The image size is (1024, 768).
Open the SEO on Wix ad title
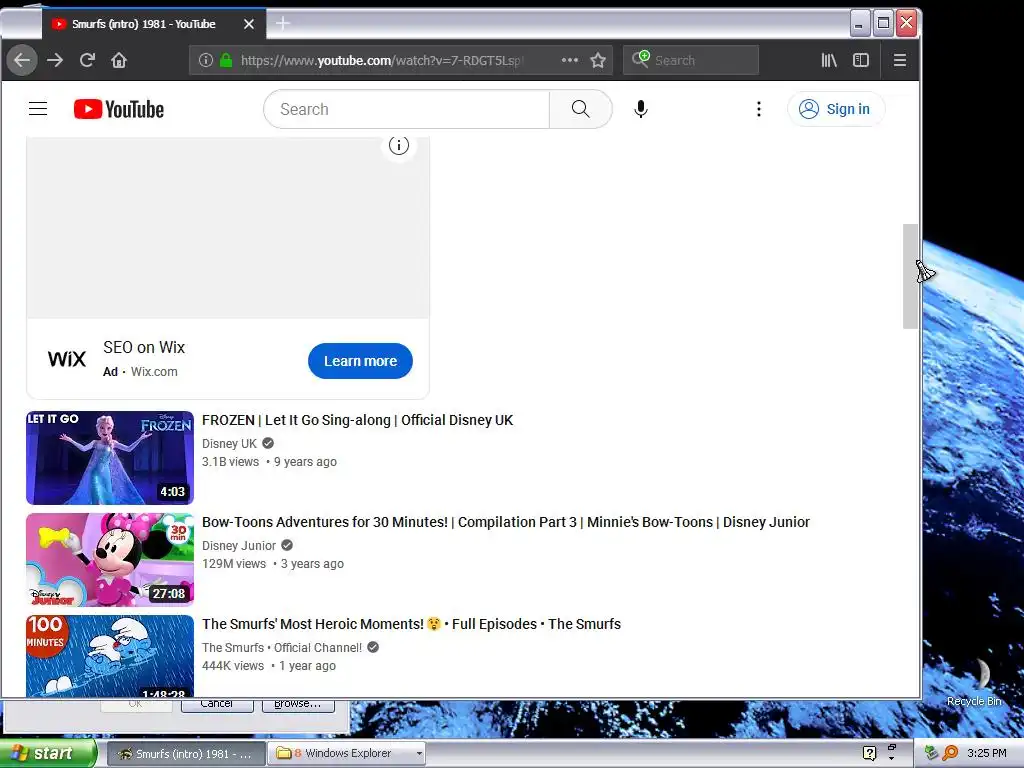tap(144, 347)
